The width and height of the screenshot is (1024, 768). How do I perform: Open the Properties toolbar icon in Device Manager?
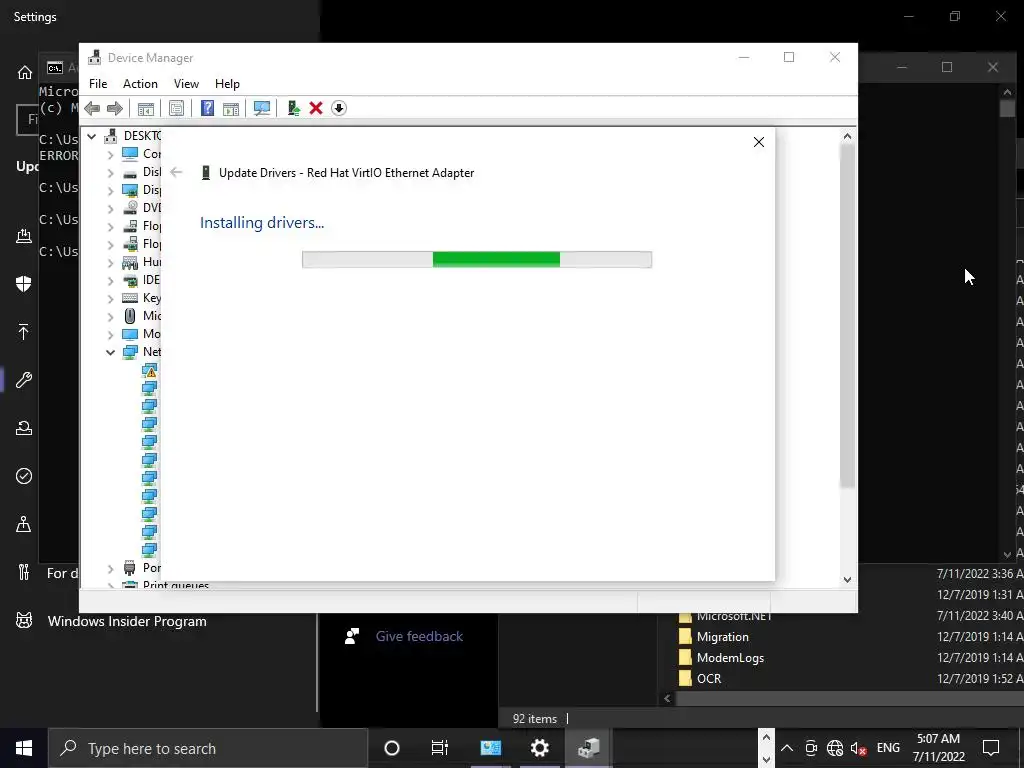(176, 108)
